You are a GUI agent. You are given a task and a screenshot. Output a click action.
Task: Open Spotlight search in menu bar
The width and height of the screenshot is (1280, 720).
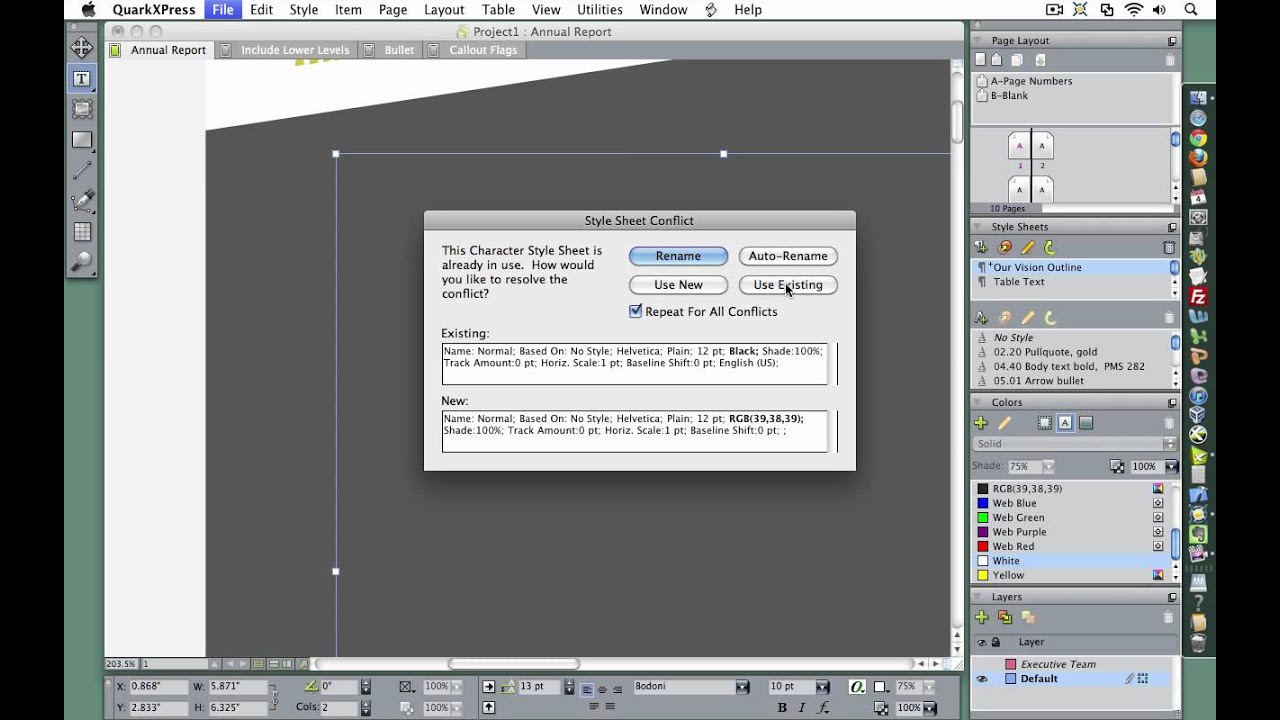[x=1190, y=9]
